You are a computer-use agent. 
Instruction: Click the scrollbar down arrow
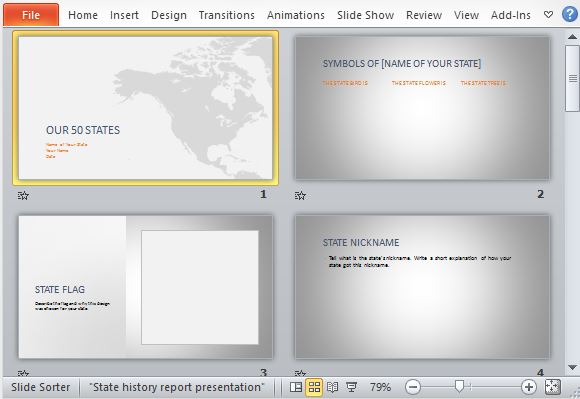[572, 367]
